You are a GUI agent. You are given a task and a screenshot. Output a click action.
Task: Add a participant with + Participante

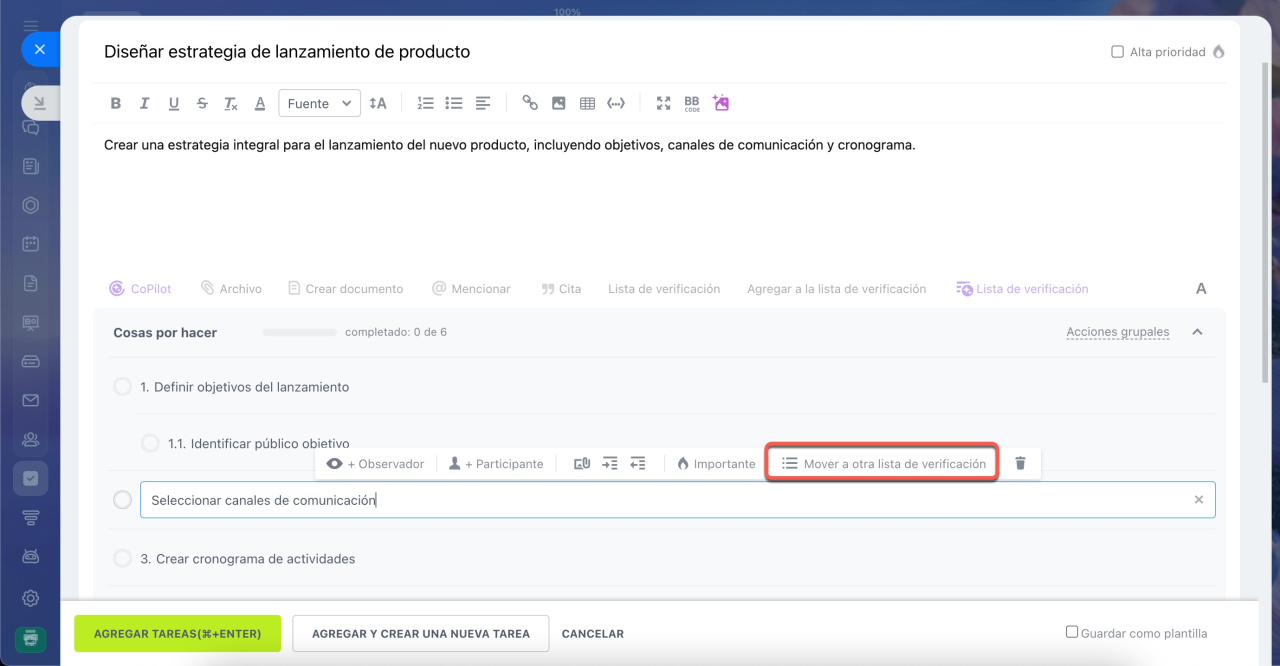[x=496, y=464]
